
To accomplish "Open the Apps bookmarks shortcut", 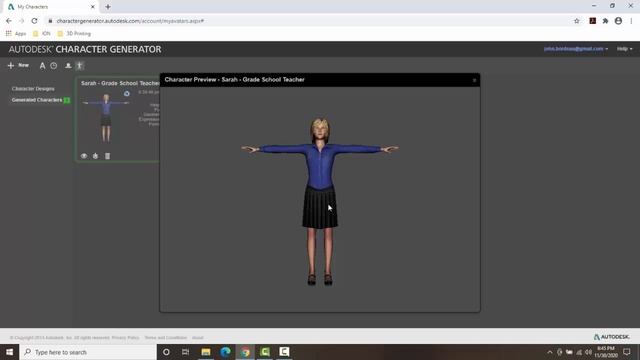I will tap(16, 33).
